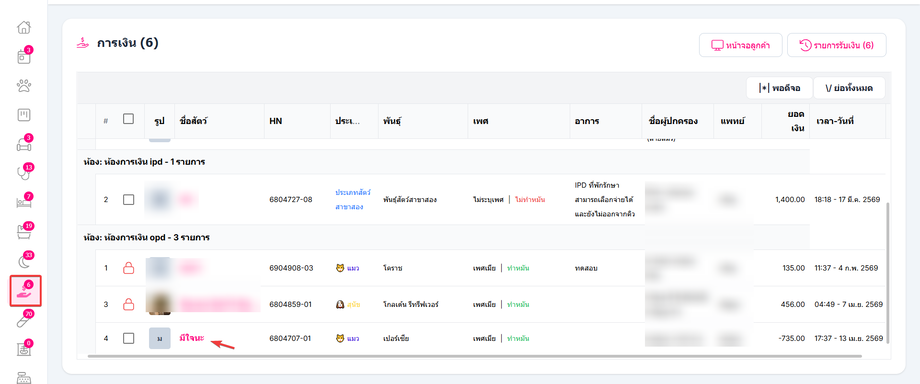The image size is (920, 384).
Task: Click cat icon in HN 6904908-03 row
Action: [x=340, y=268]
